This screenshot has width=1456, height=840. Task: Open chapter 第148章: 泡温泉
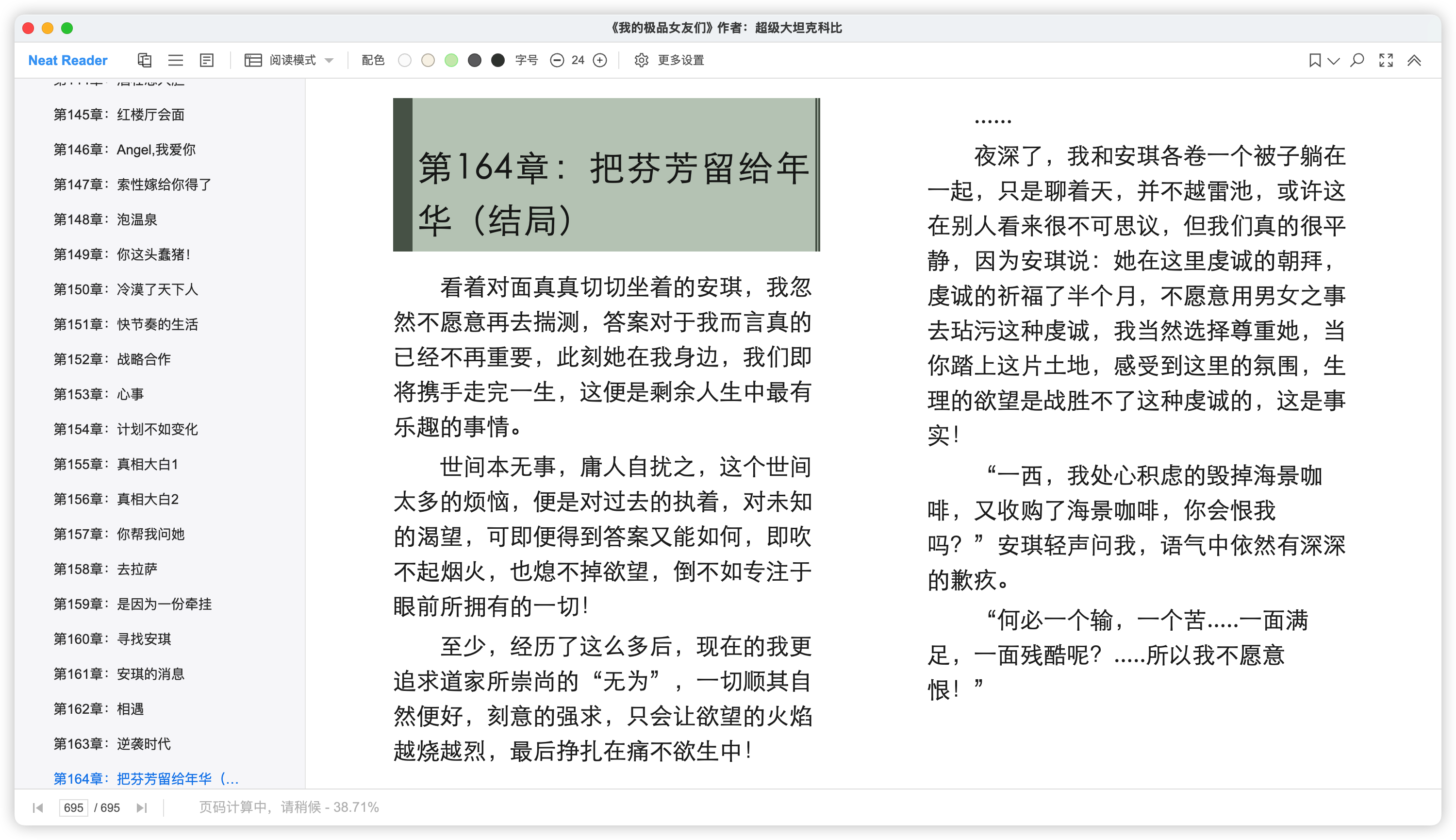[105, 219]
